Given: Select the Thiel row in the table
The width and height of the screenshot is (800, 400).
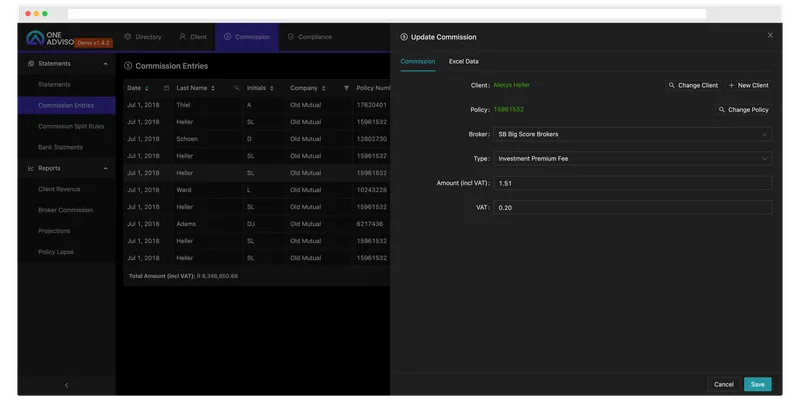Looking at the screenshot, I should tap(257, 105).
